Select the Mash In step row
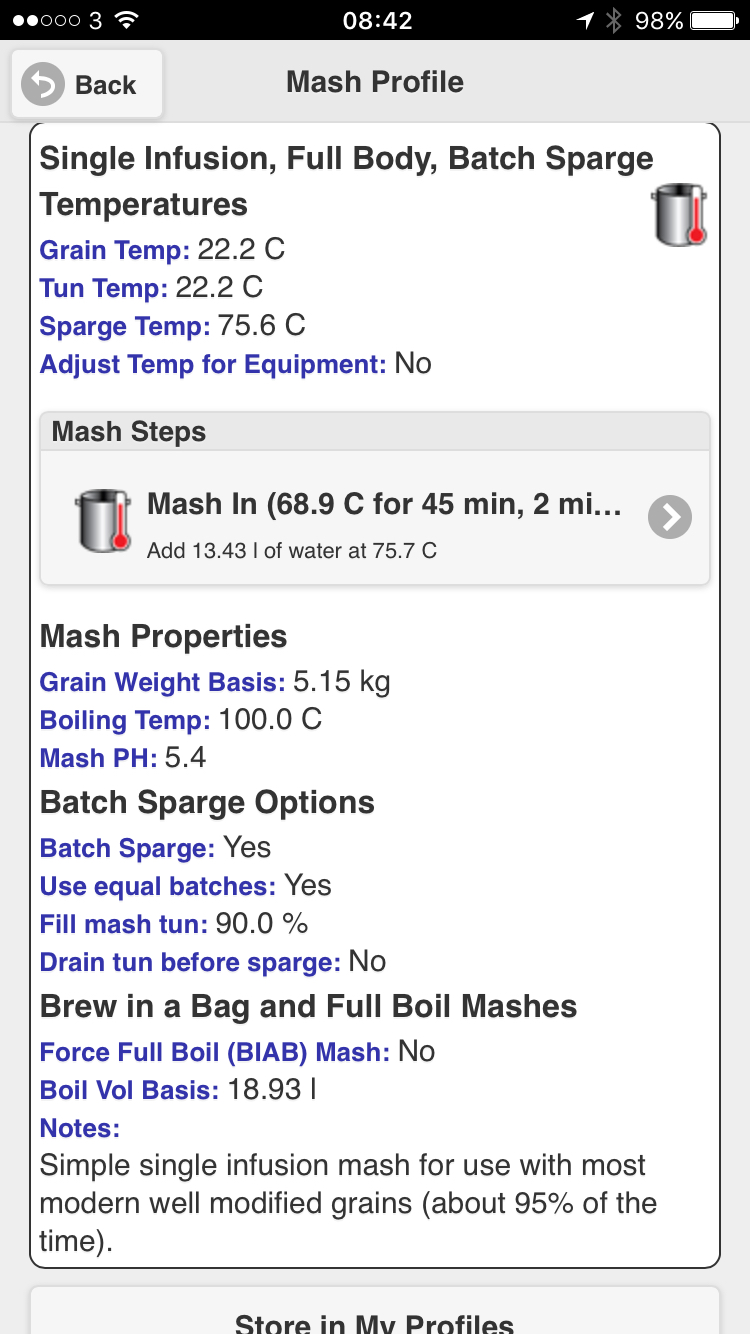 (374, 517)
